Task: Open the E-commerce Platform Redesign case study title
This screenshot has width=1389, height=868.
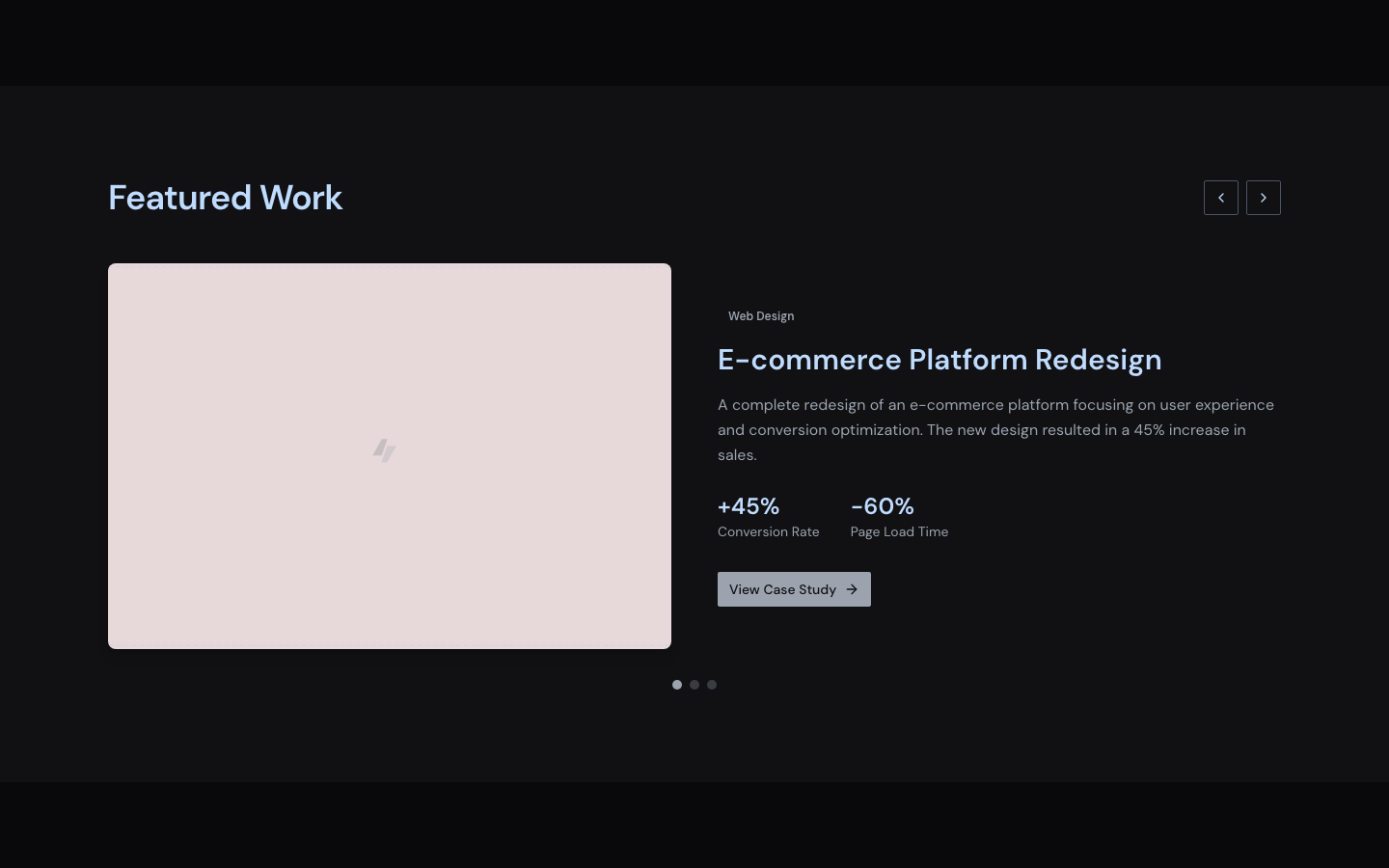Action: pos(940,359)
